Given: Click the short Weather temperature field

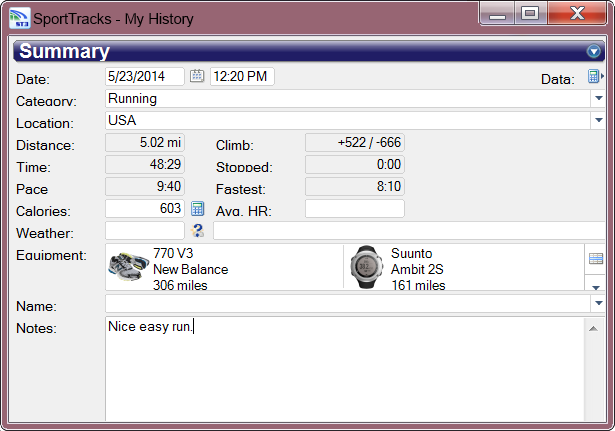Looking at the screenshot, I should point(145,230).
